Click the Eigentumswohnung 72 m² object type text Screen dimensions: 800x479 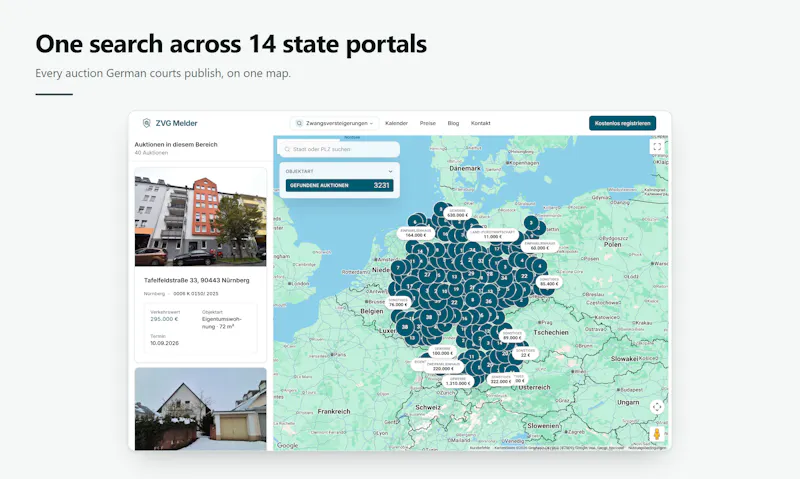tap(221, 322)
